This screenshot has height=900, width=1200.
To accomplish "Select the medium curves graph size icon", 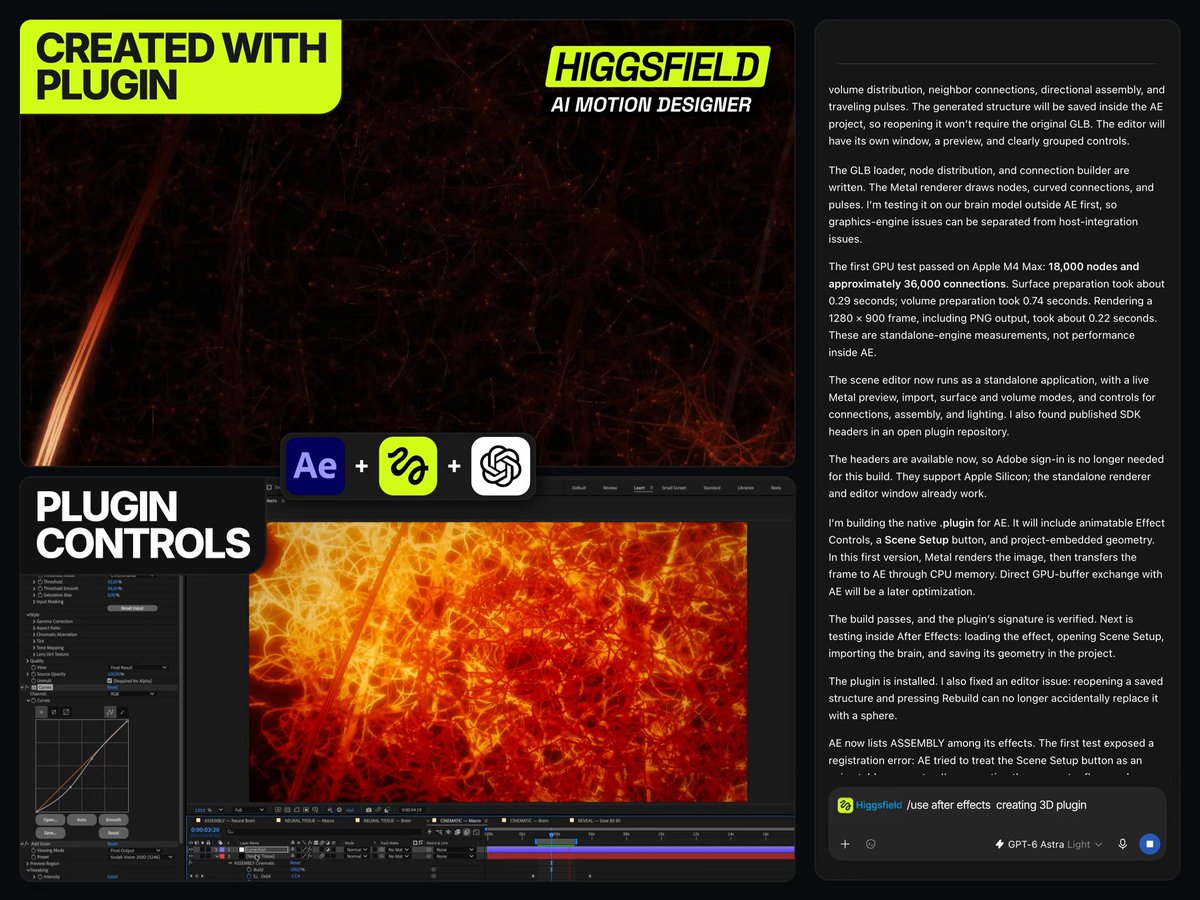I will [54, 712].
